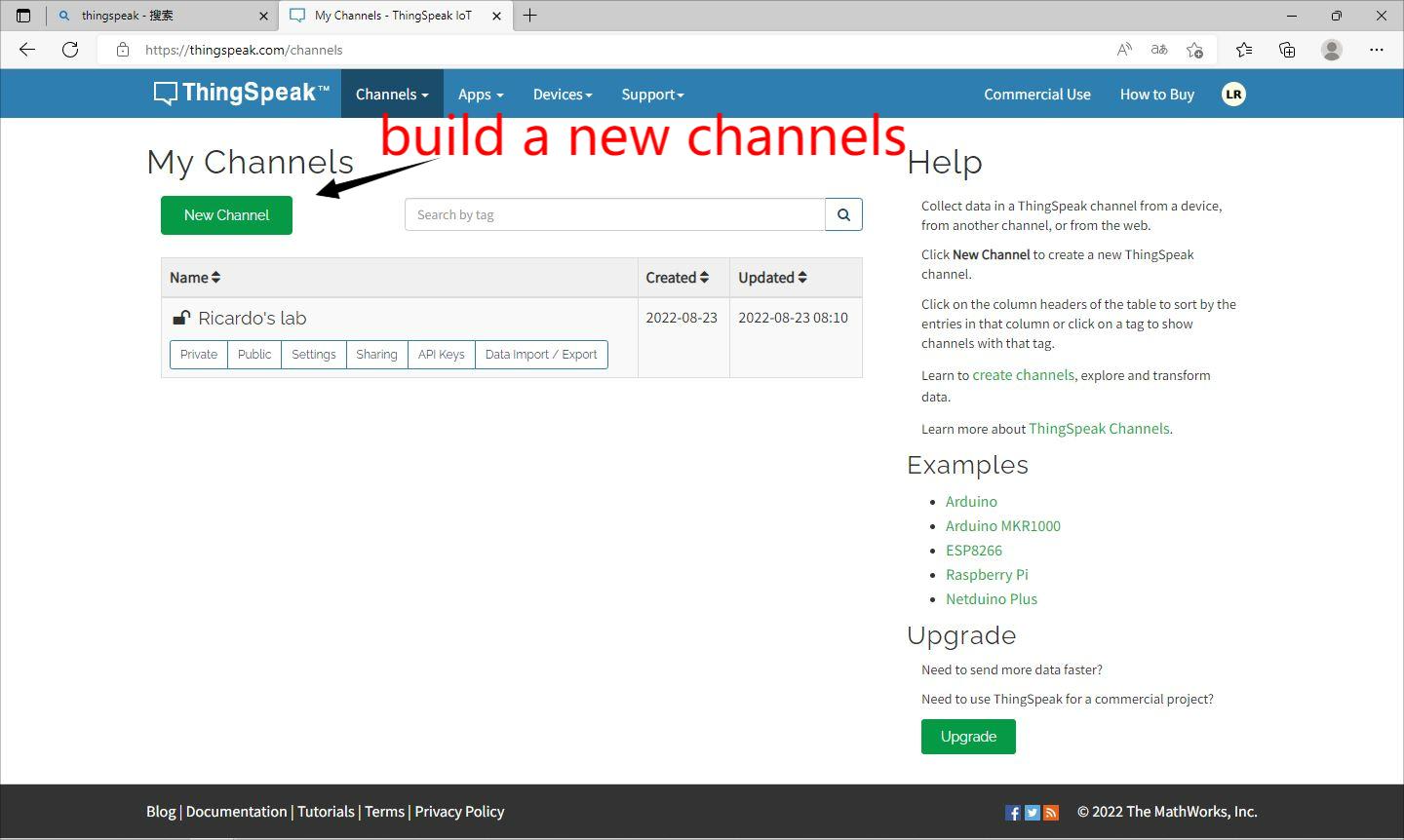Open the Ricardo's lab channel link
This screenshot has width=1404, height=840.
253,319
